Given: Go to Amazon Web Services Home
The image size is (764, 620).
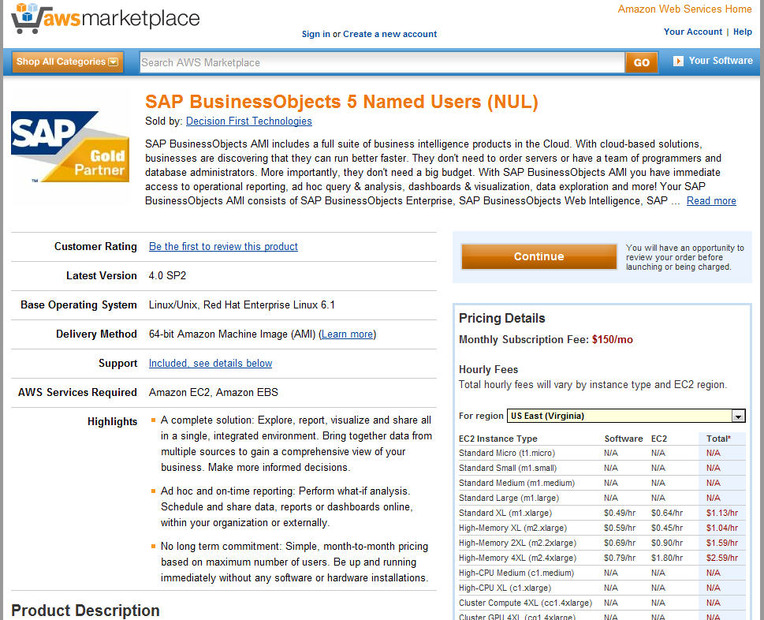Looking at the screenshot, I should tap(685, 9).
